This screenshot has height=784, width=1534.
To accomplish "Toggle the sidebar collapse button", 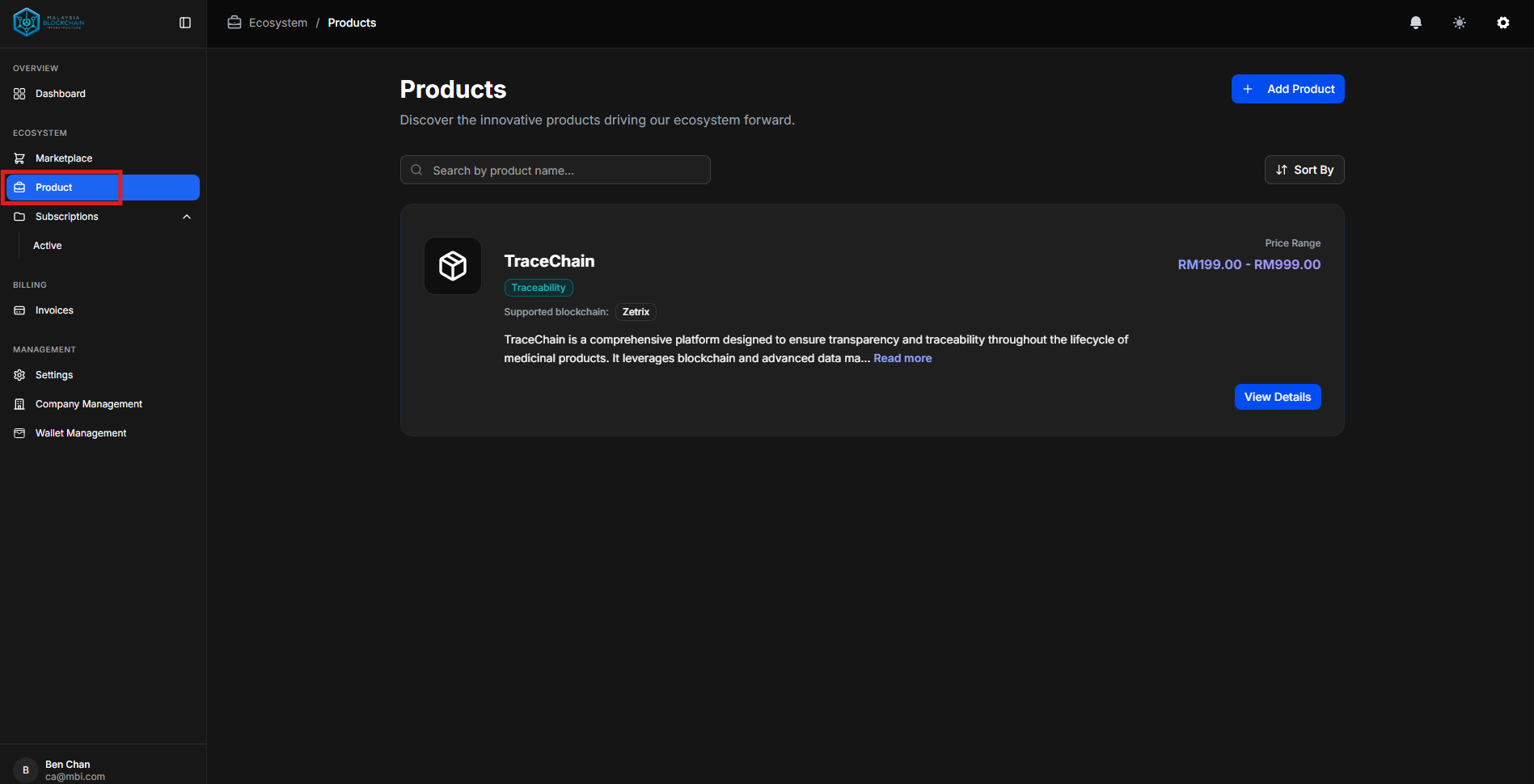I will 184,23.
